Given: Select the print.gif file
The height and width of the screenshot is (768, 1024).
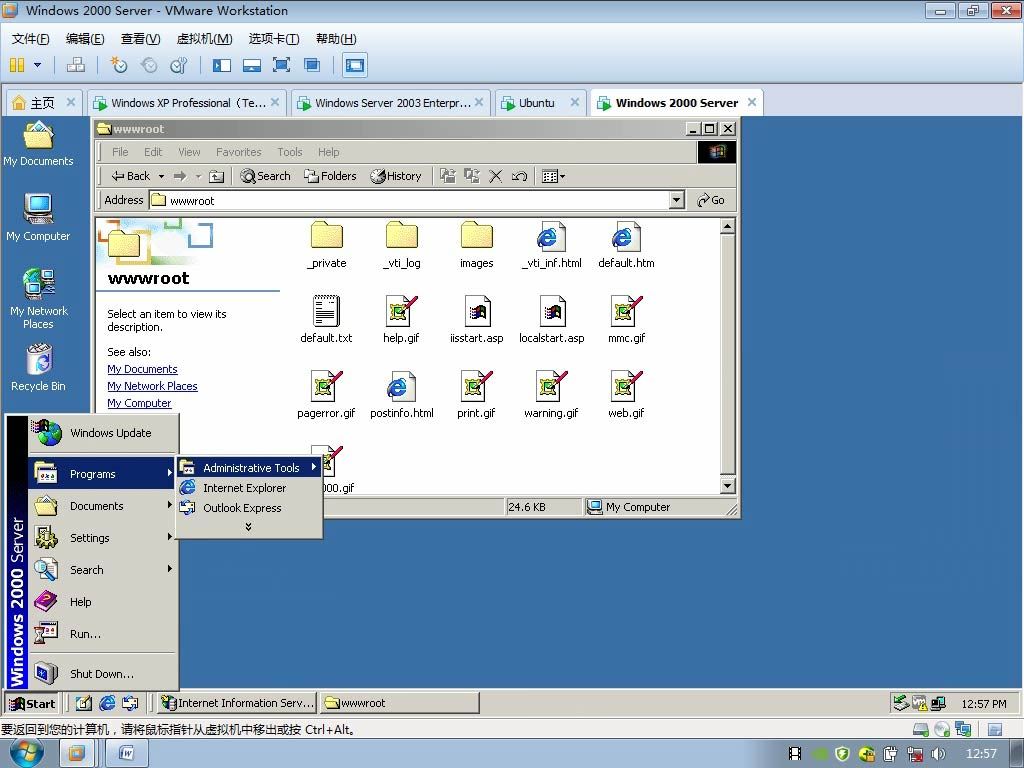Looking at the screenshot, I should click(x=476, y=394).
